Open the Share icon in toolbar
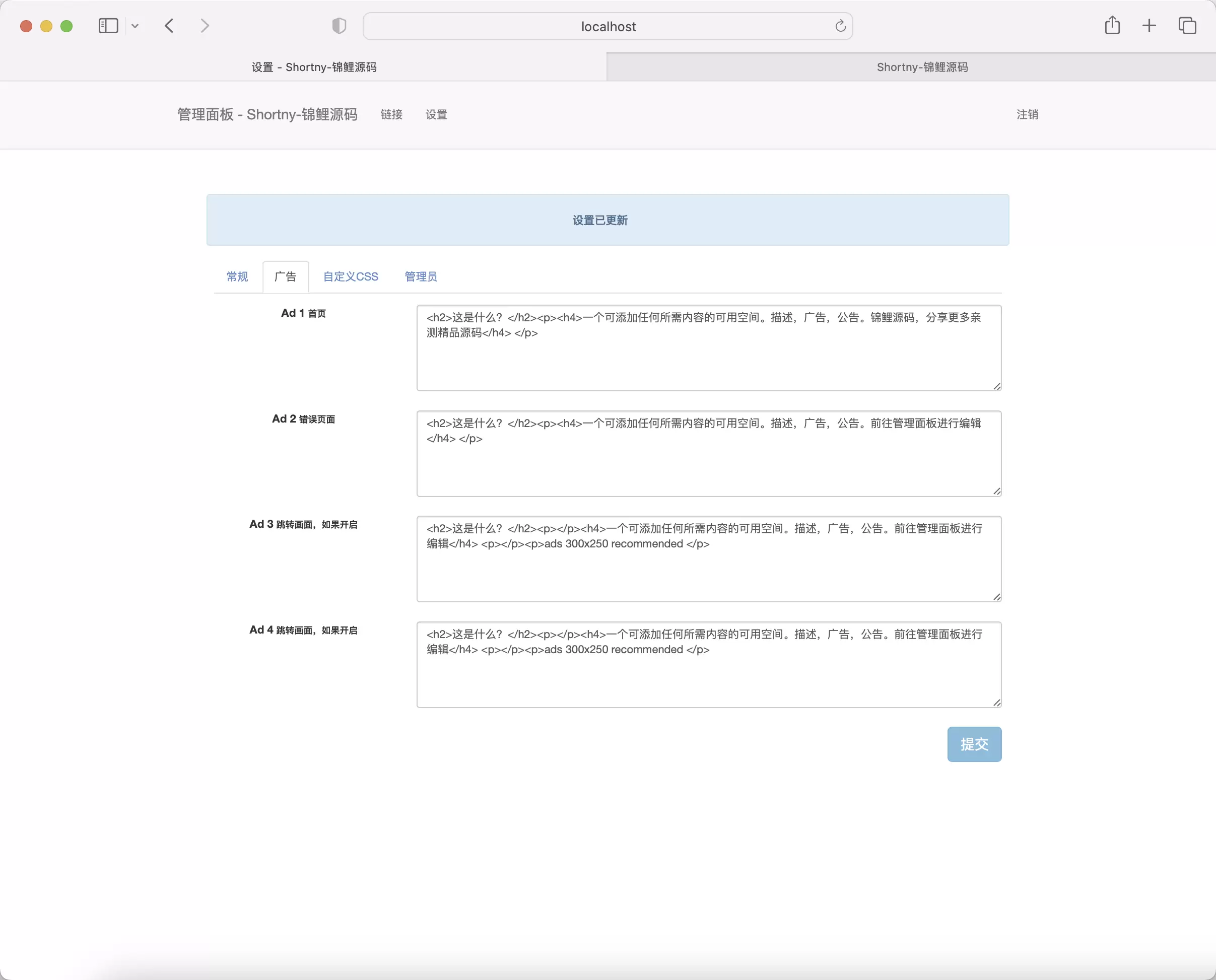Screen dimensions: 1216x980 1112,25
